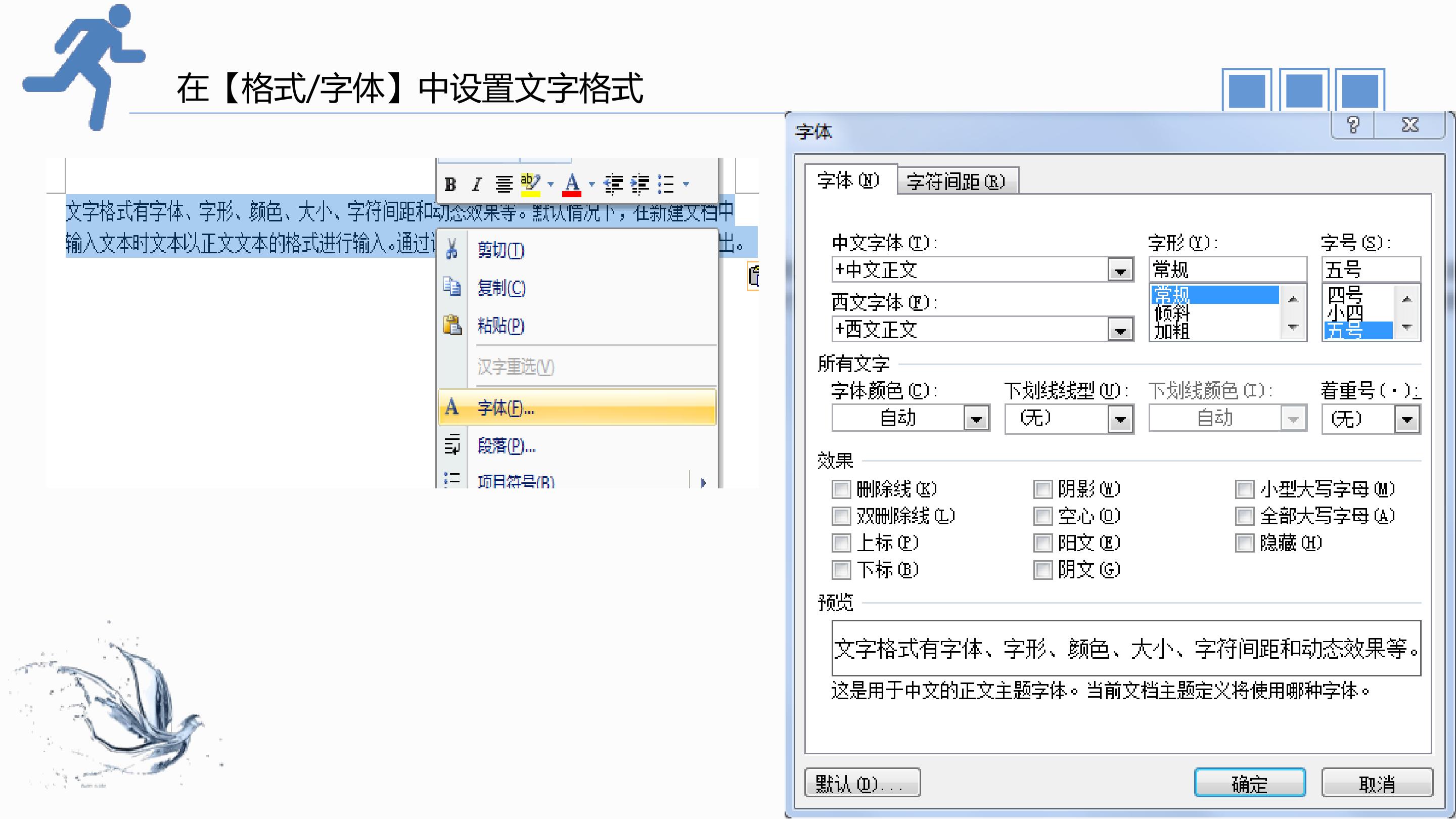
Task: Click the 字号 input field
Action: pos(1371,269)
